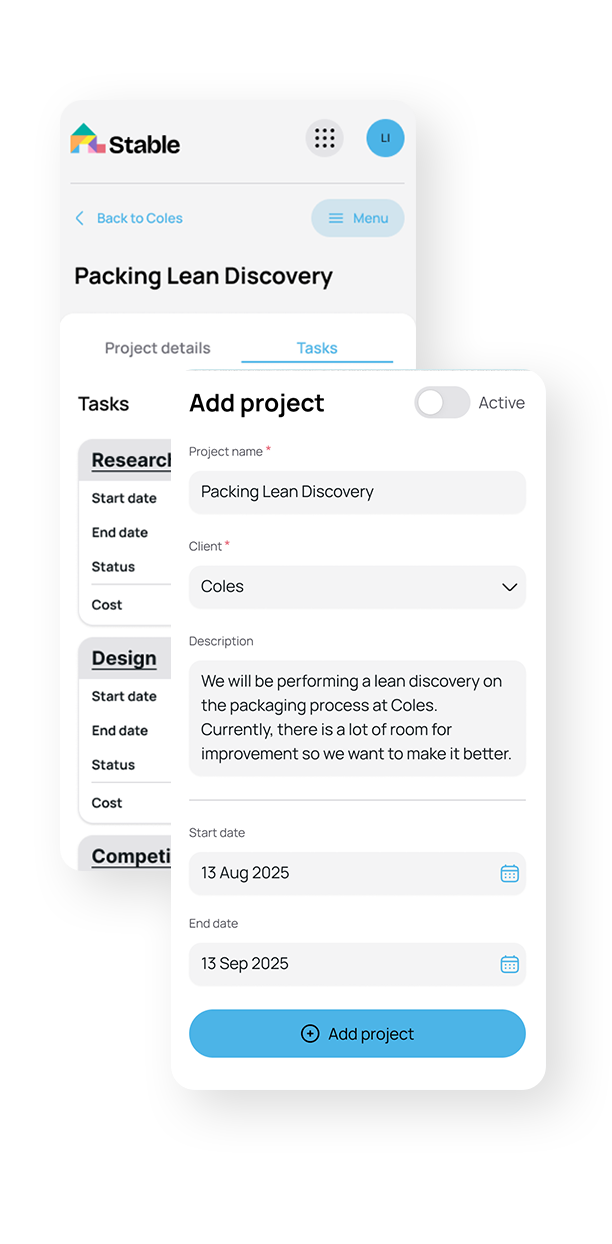Click the plus icon on Add project button
This screenshot has height=1244, width=612.
click(310, 1034)
